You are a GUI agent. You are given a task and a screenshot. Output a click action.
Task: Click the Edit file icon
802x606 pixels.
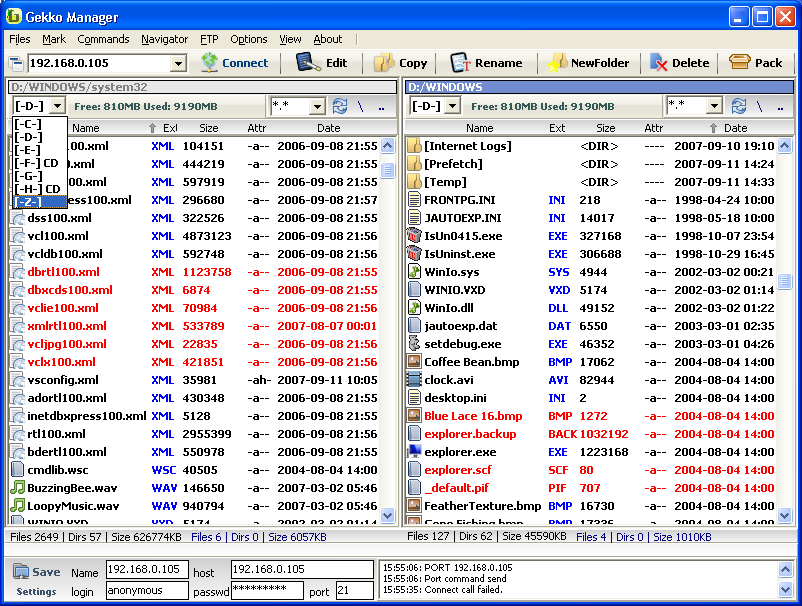coord(308,63)
